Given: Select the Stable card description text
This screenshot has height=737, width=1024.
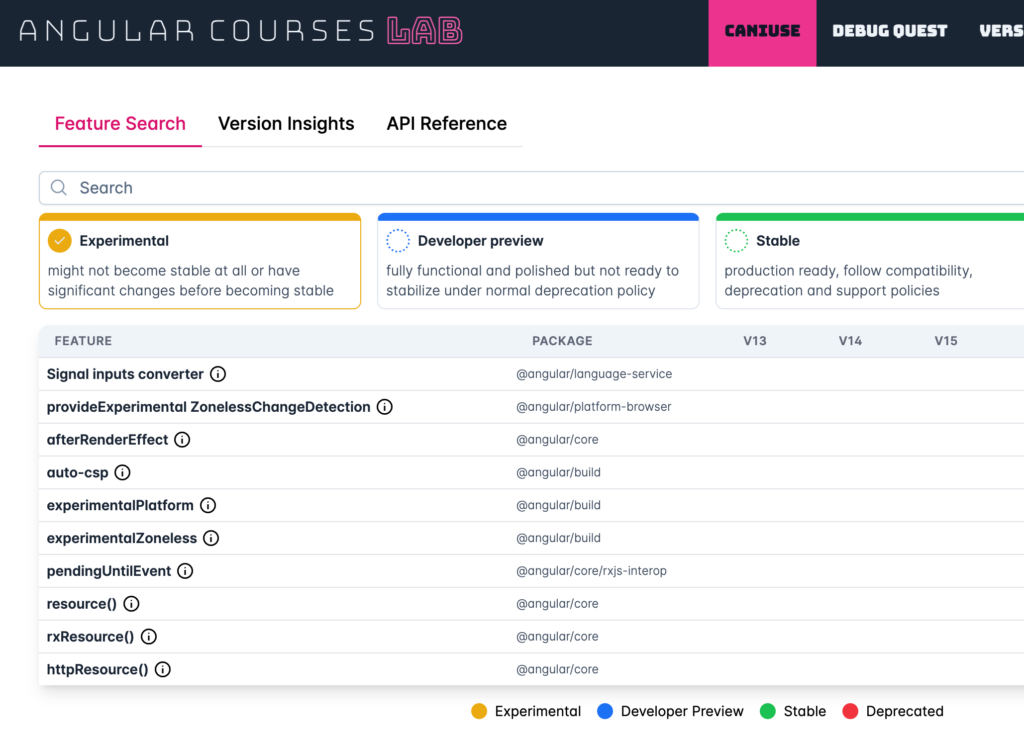Looking at the screenshot, I should [848, 281].
